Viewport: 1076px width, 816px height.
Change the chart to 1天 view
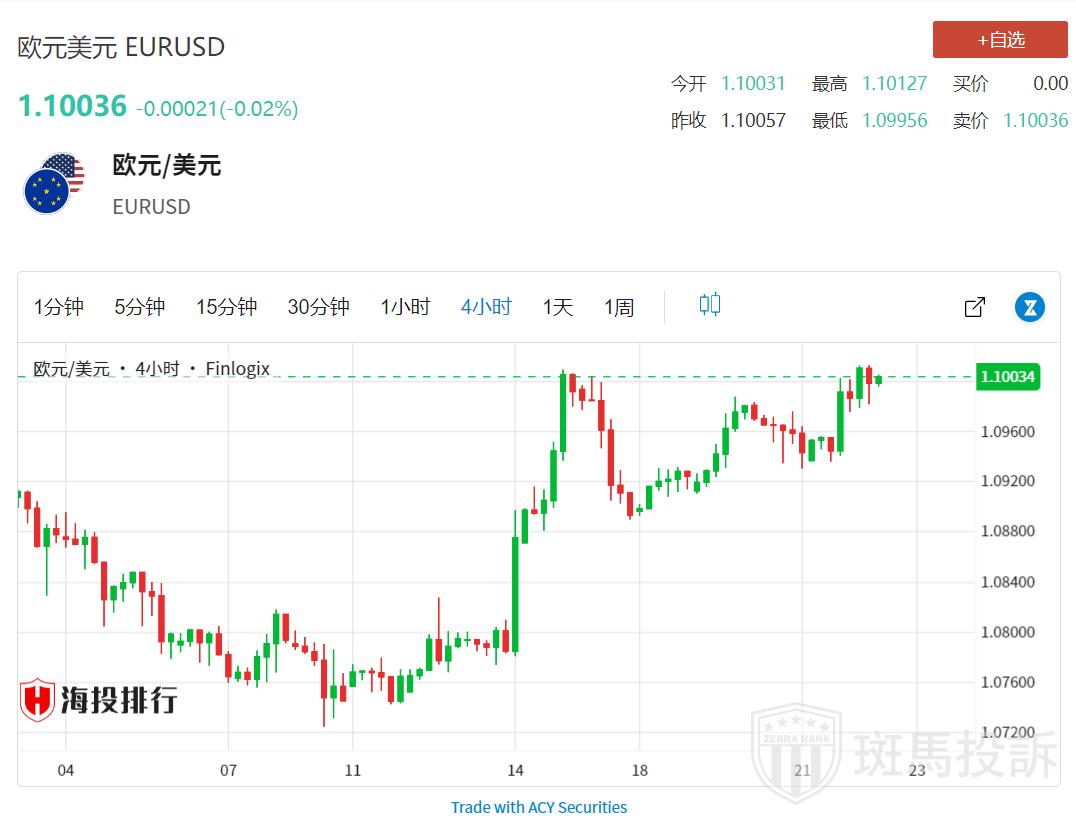pyautogui.click(x=557, y=307)
